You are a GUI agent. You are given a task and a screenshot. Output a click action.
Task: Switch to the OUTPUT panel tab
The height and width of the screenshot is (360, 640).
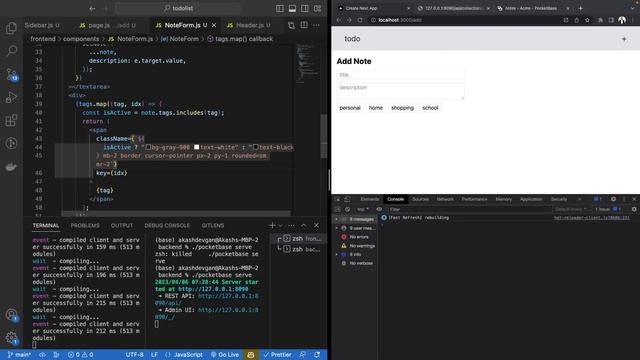[x=122, y=226]
